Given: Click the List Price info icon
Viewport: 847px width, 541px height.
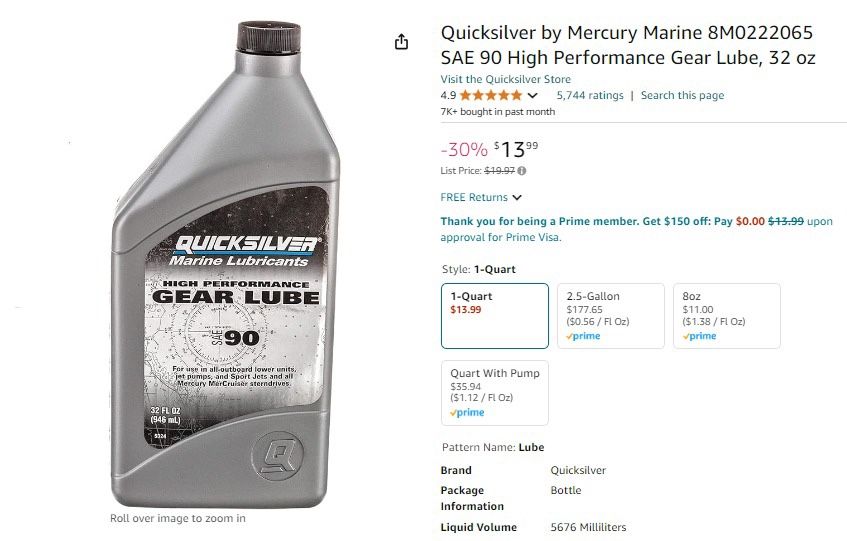Looking at the screenshot, I should [x=521, y=171].
